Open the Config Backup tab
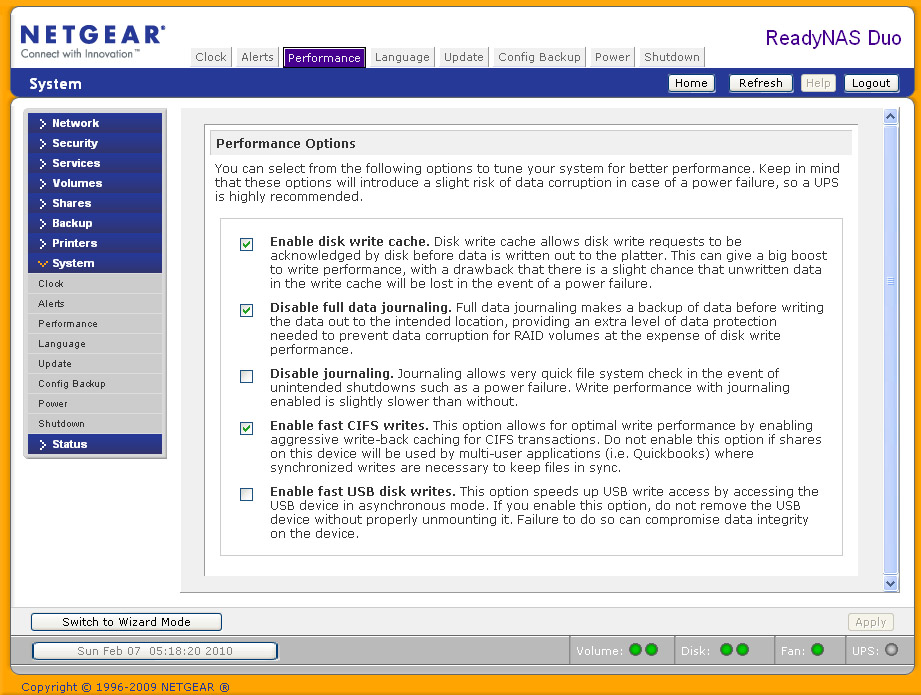Screen dimensions: 921x695 [538, 57]
